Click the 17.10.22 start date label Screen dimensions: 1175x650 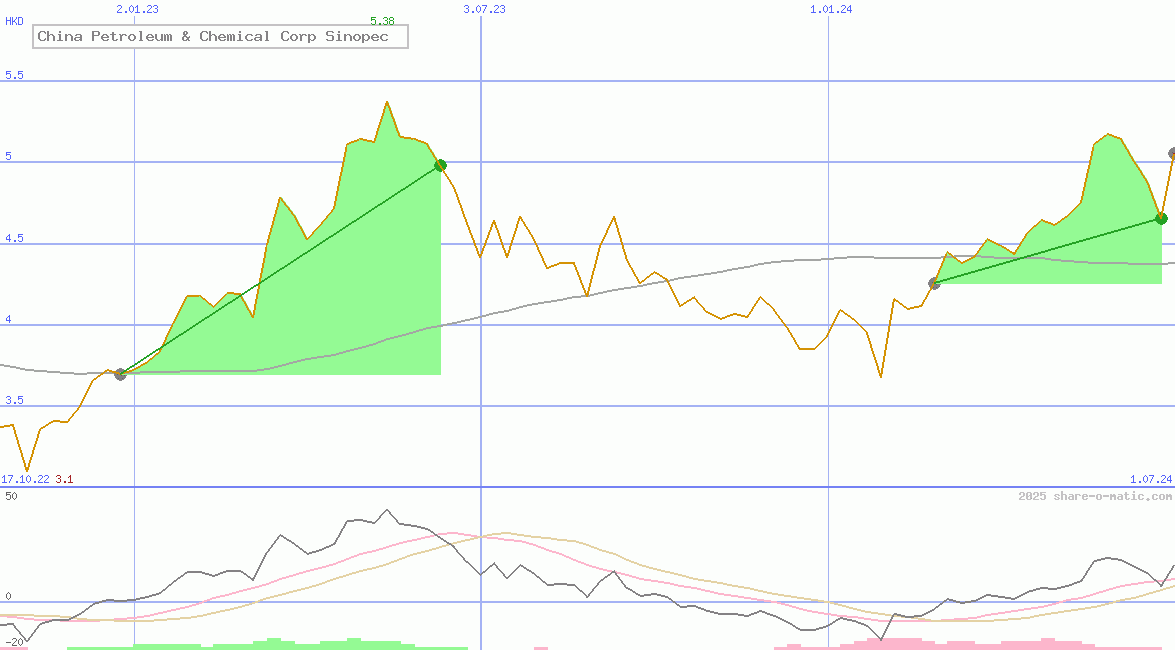pos(25,480)
